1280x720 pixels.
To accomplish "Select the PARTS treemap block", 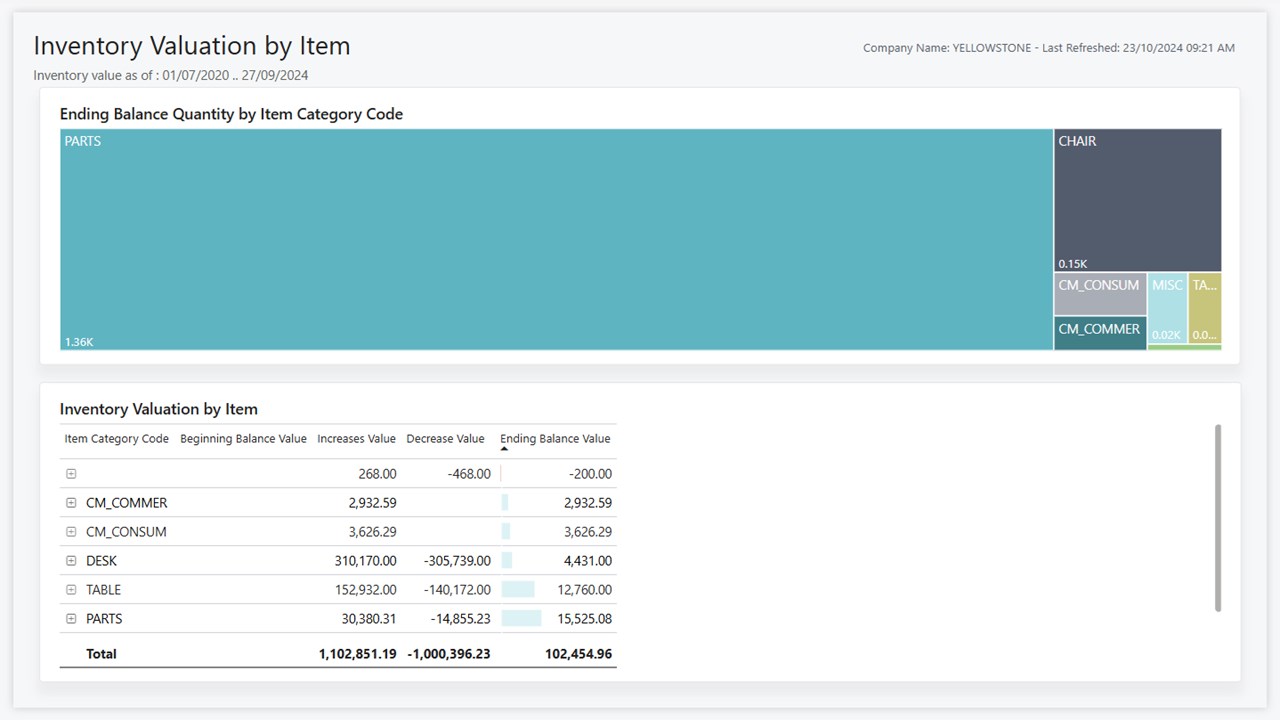I will point(556,239).
